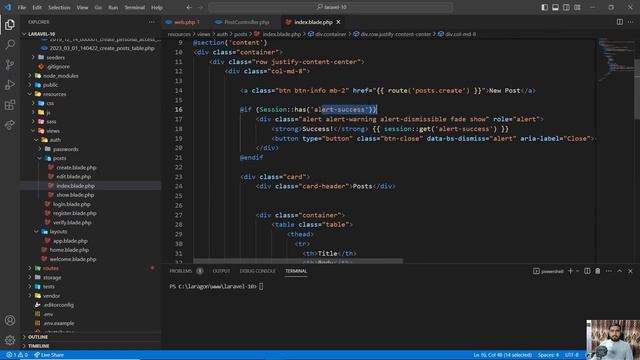640x360 pixels.
Task: Launch new terminal with plus icon
Action: [571, 271]
